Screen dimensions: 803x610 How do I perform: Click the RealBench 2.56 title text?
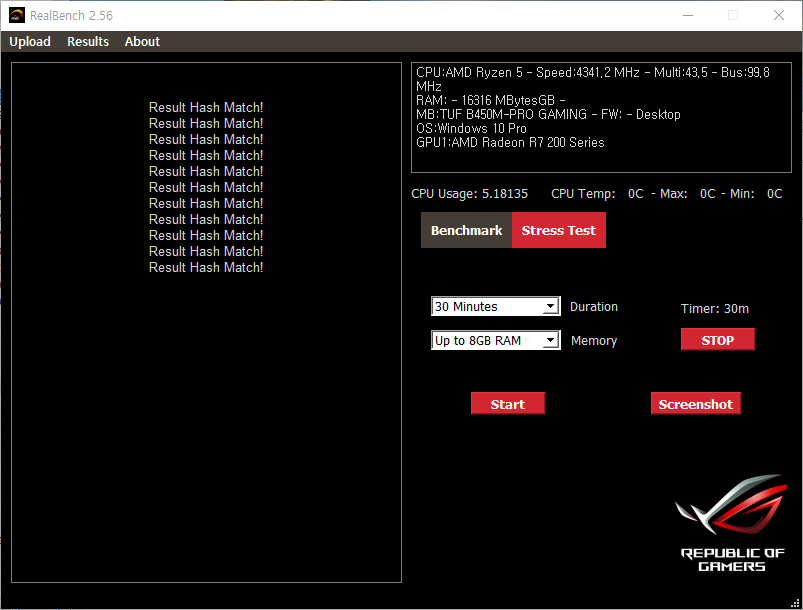71,15
